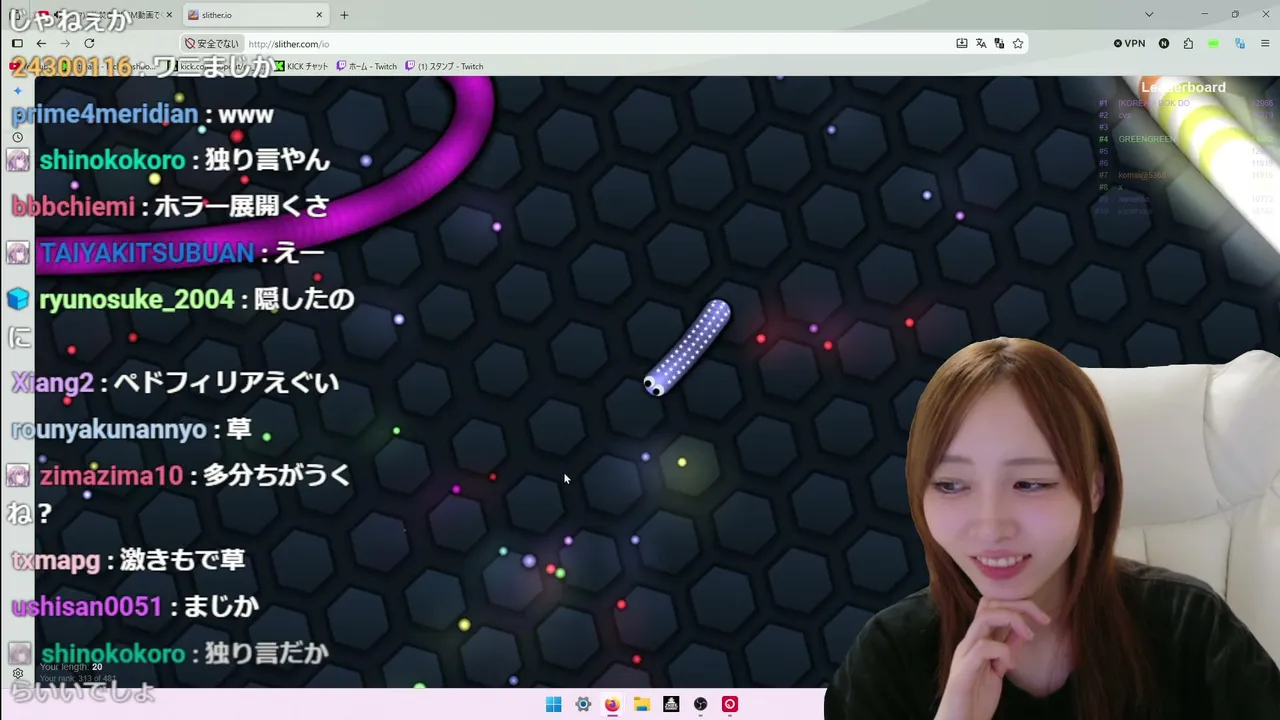This screenshot has height=720, width=1280.
Task: Click username Xiang2 in chat
Action: tap(52, 383)
